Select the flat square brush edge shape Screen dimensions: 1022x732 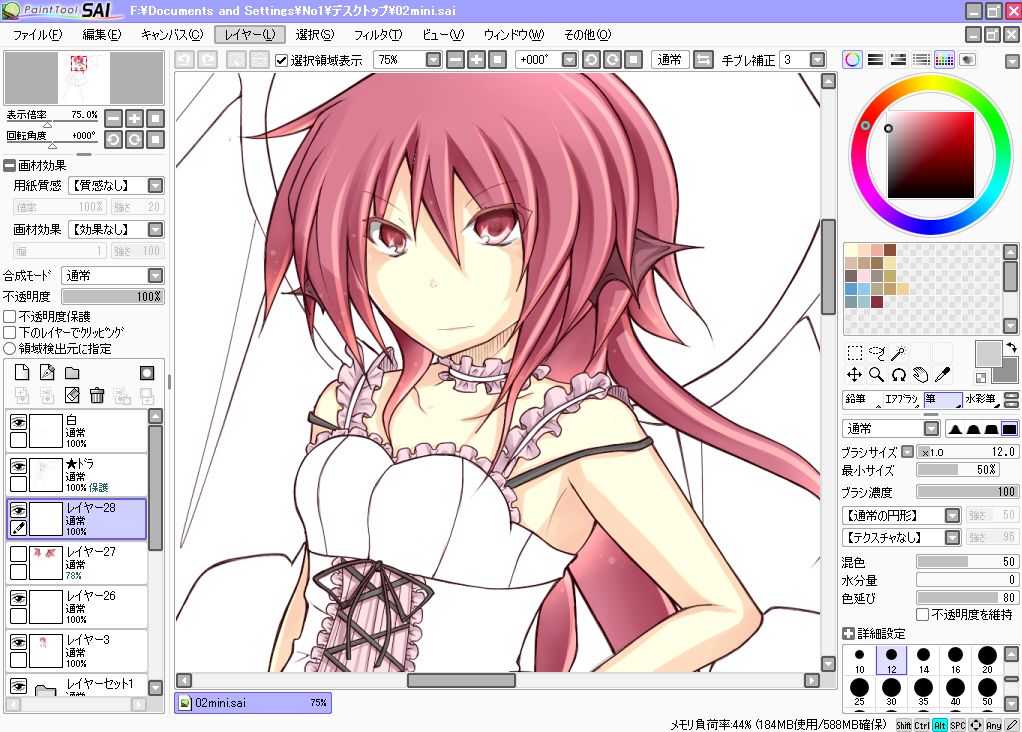pos(1009,429)
